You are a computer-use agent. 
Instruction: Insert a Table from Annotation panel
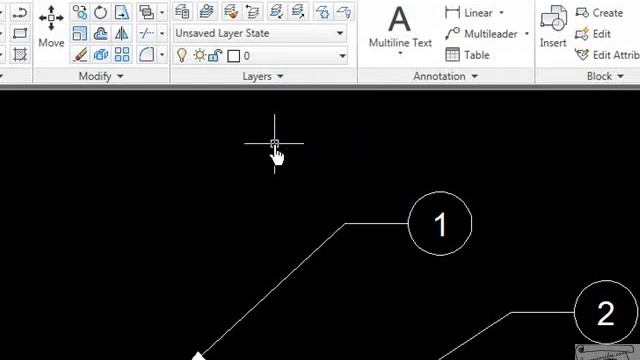click(467, 55)
